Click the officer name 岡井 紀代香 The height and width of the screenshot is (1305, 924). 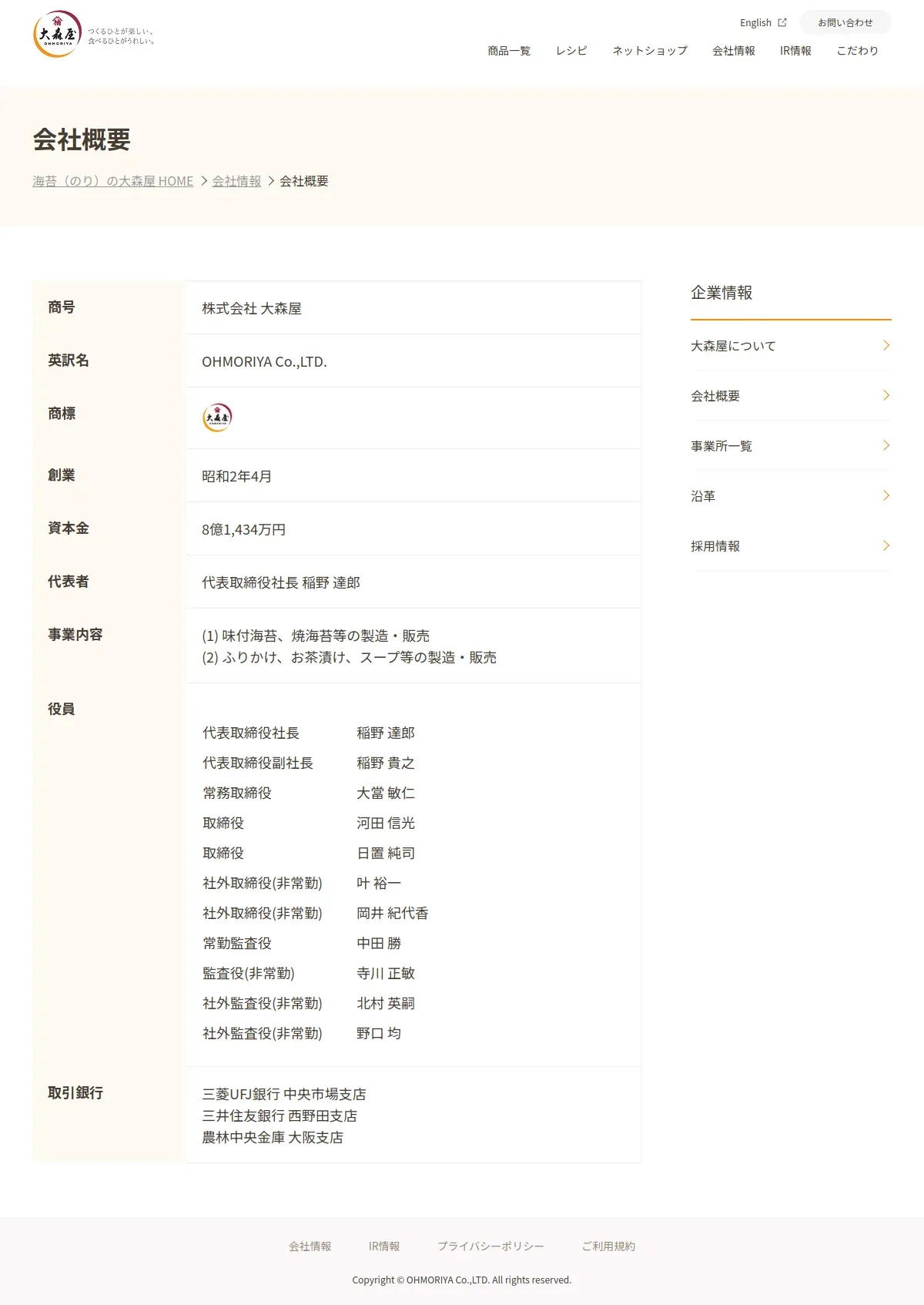[x=393, y=913]
